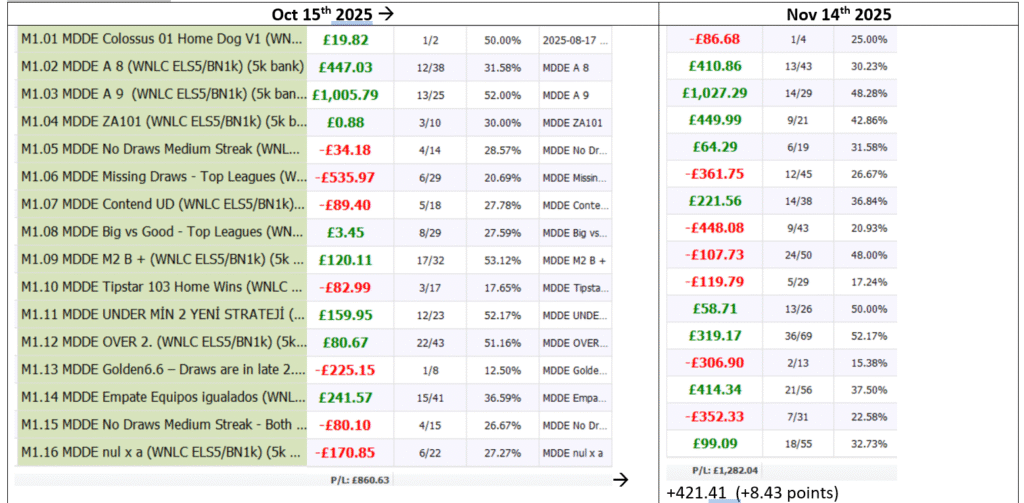
Task: Click the MDDE ZA101 tag cell
Action: coord(573,122)
